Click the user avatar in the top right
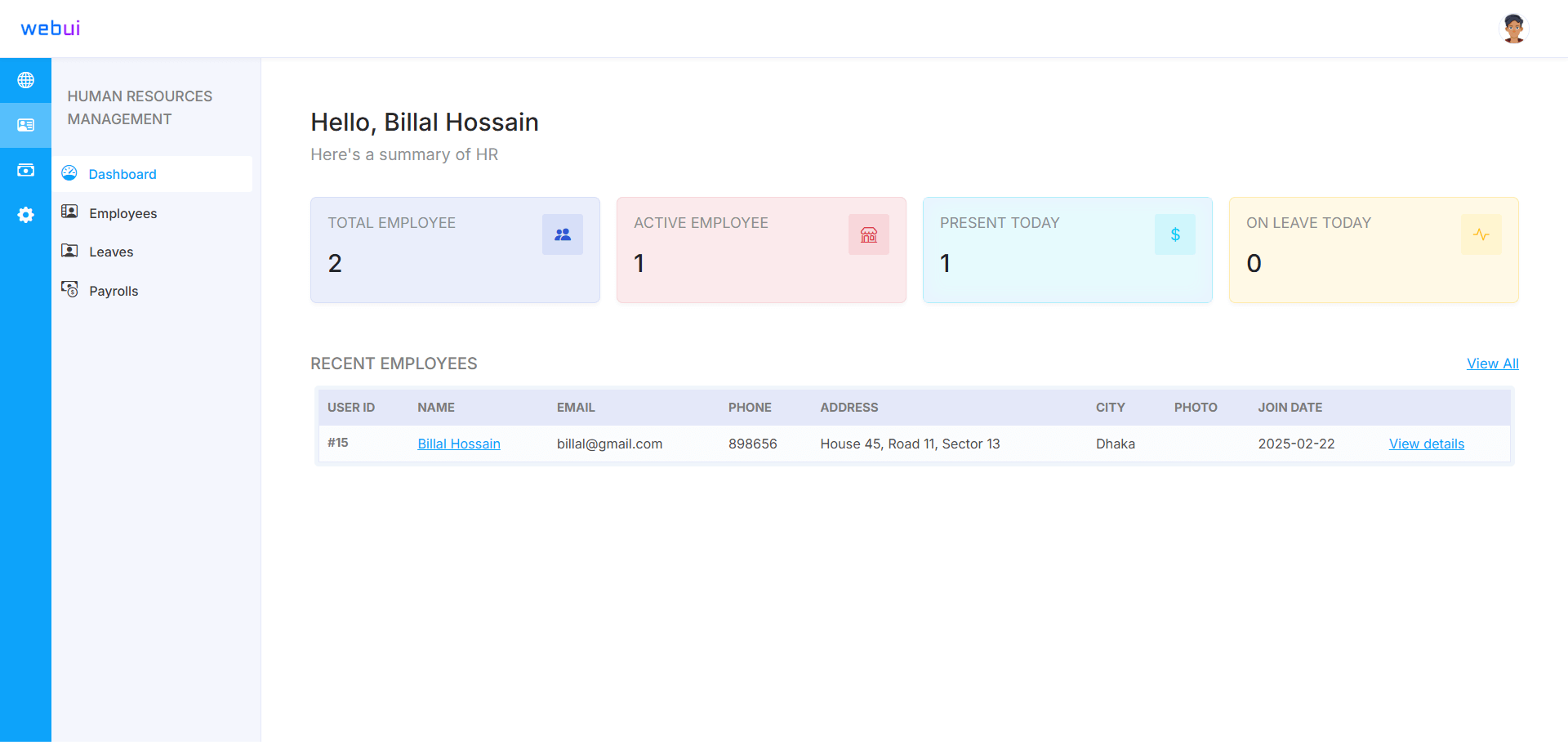Viewport: 1568px width, 745px height. coord(1513,29)
